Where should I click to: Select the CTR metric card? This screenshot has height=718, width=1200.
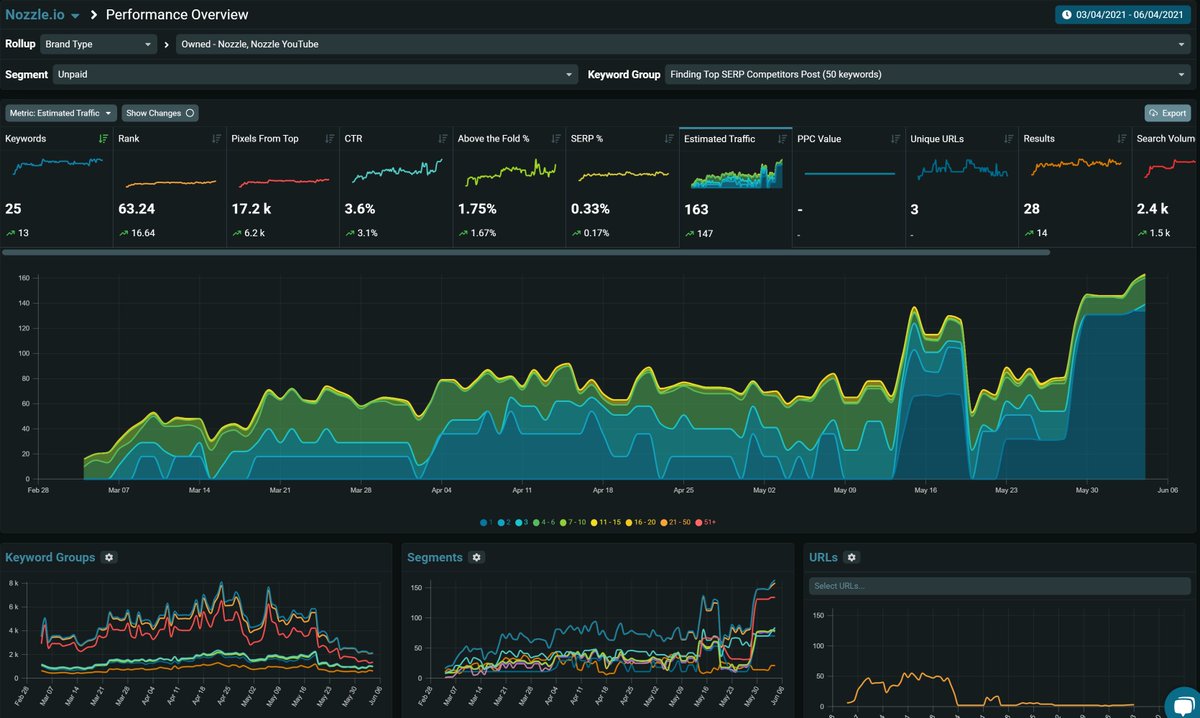click(x=395, y=186)
